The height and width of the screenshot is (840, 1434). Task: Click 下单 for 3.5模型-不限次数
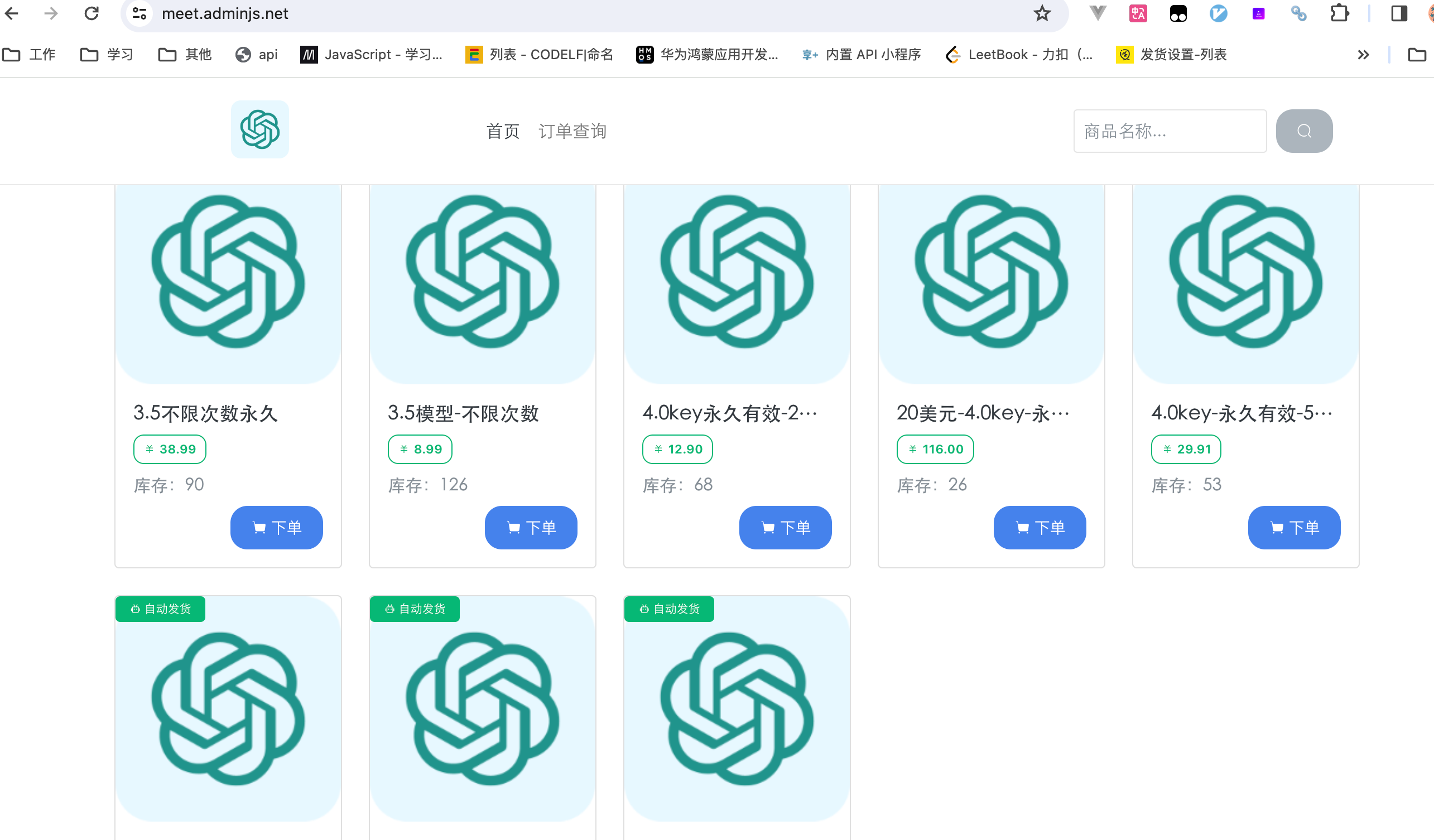coord(530,527)
